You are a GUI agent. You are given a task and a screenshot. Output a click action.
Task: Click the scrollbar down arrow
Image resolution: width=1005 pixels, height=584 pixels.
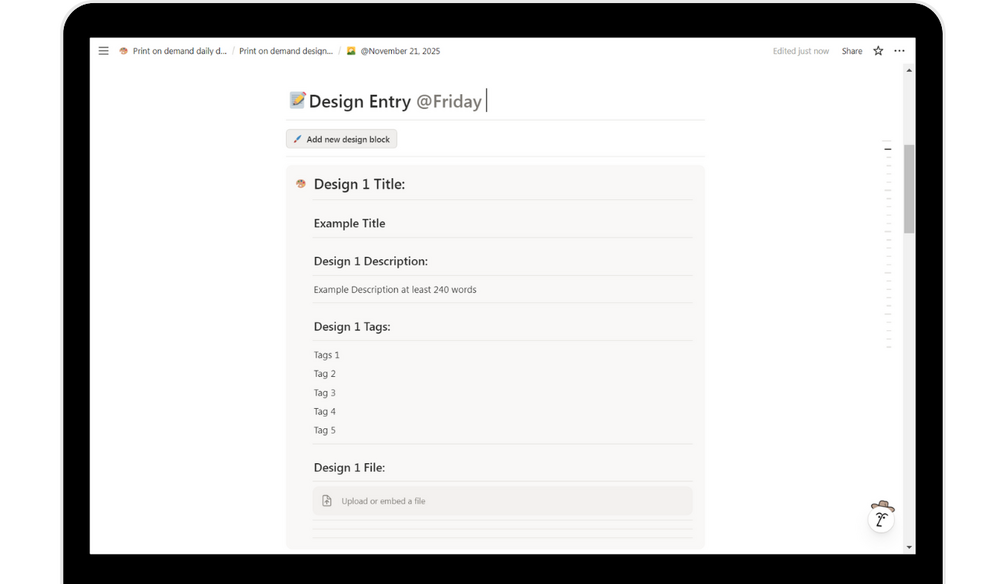coord(909,547)
